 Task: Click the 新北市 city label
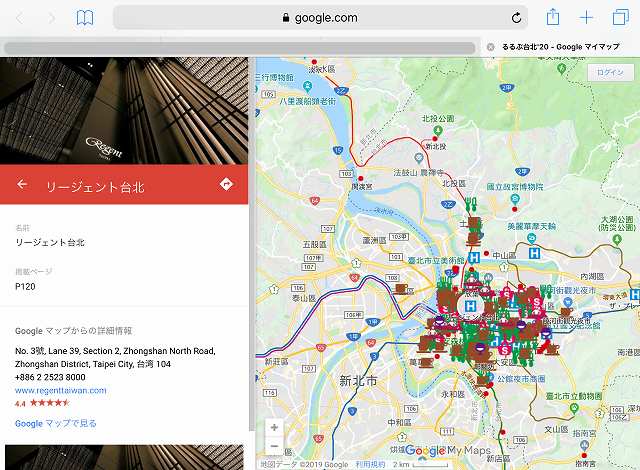click(x=358, y=381)
